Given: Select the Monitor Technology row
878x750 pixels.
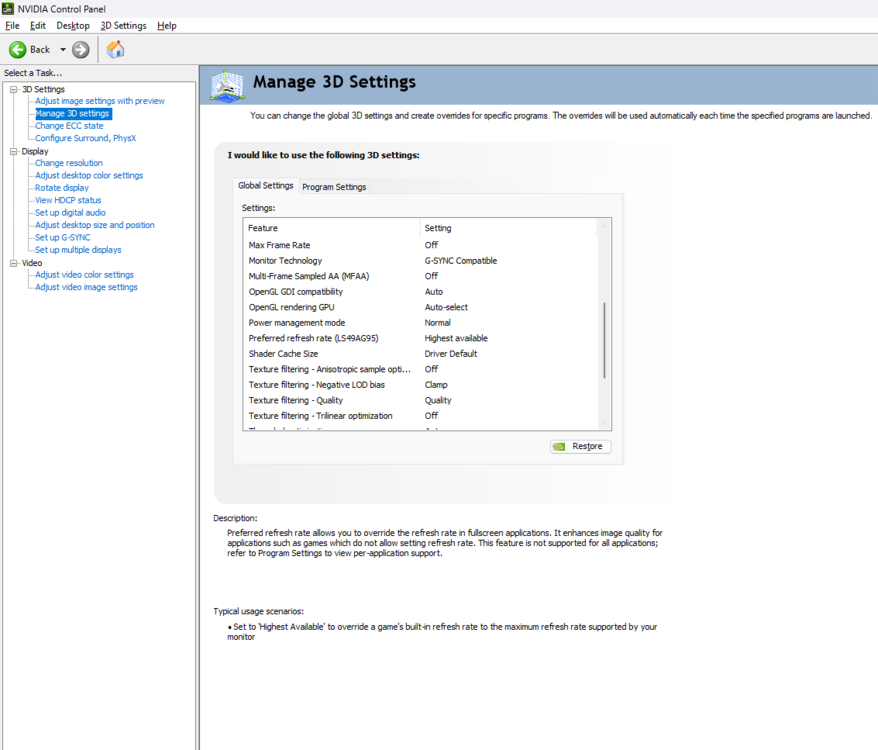Looking at the screenshot, I should [423, 261].
